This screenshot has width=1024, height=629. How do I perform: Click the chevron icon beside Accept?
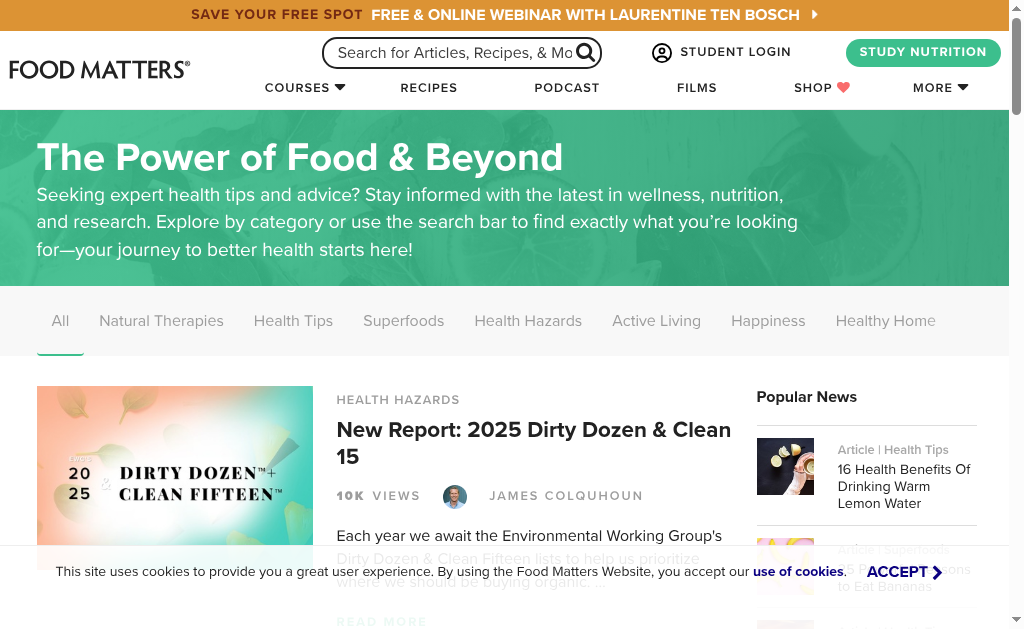tap(937, 572)
